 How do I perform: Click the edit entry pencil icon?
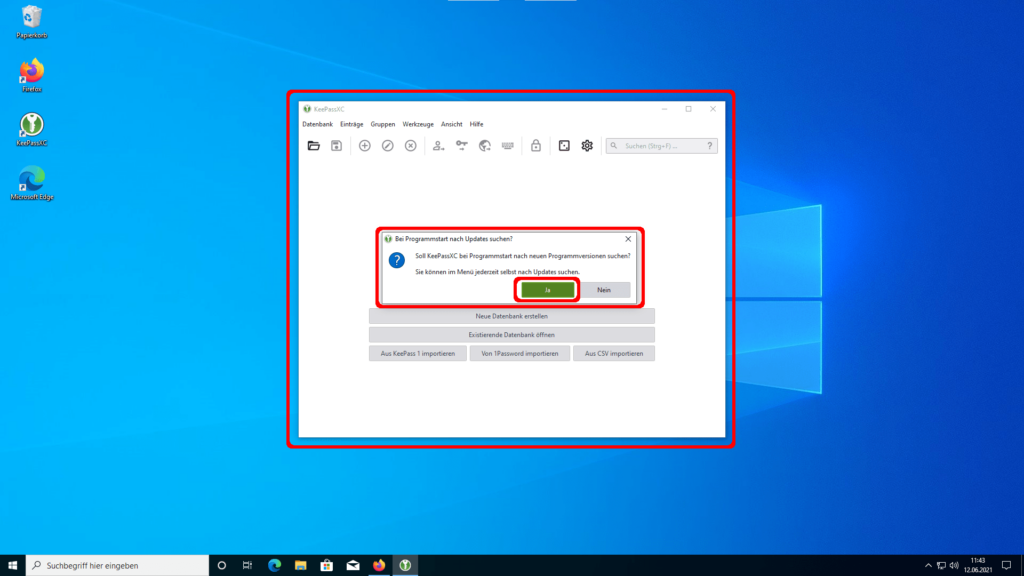point(388,146)
